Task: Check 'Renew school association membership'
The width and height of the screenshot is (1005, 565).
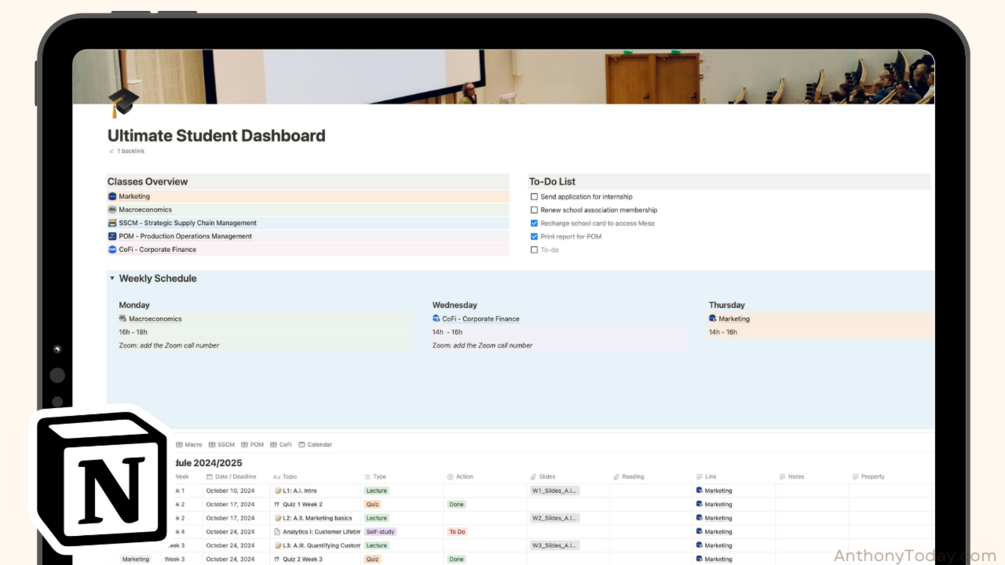Action: [x=534, y=210]
